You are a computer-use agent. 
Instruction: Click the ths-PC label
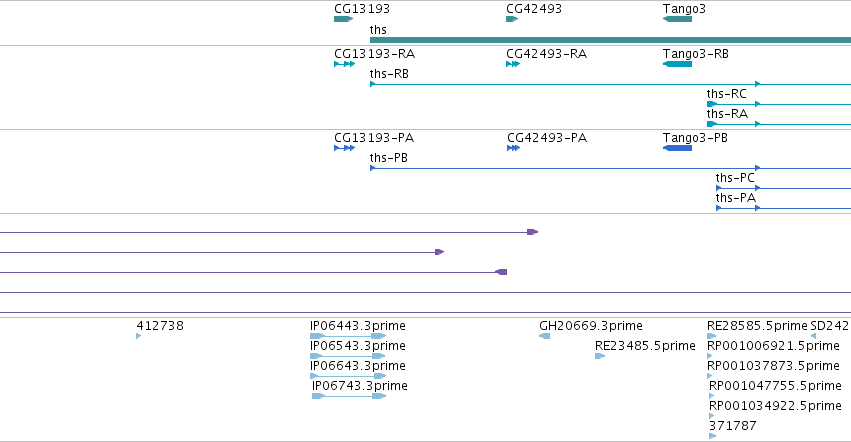point(735,178)
